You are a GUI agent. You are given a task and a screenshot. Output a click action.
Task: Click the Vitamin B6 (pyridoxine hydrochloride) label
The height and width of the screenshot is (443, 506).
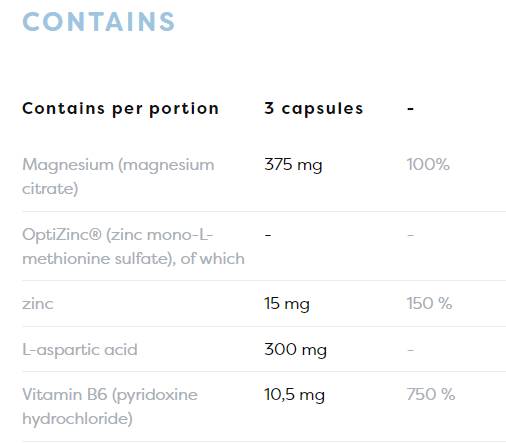coord(110,407)
